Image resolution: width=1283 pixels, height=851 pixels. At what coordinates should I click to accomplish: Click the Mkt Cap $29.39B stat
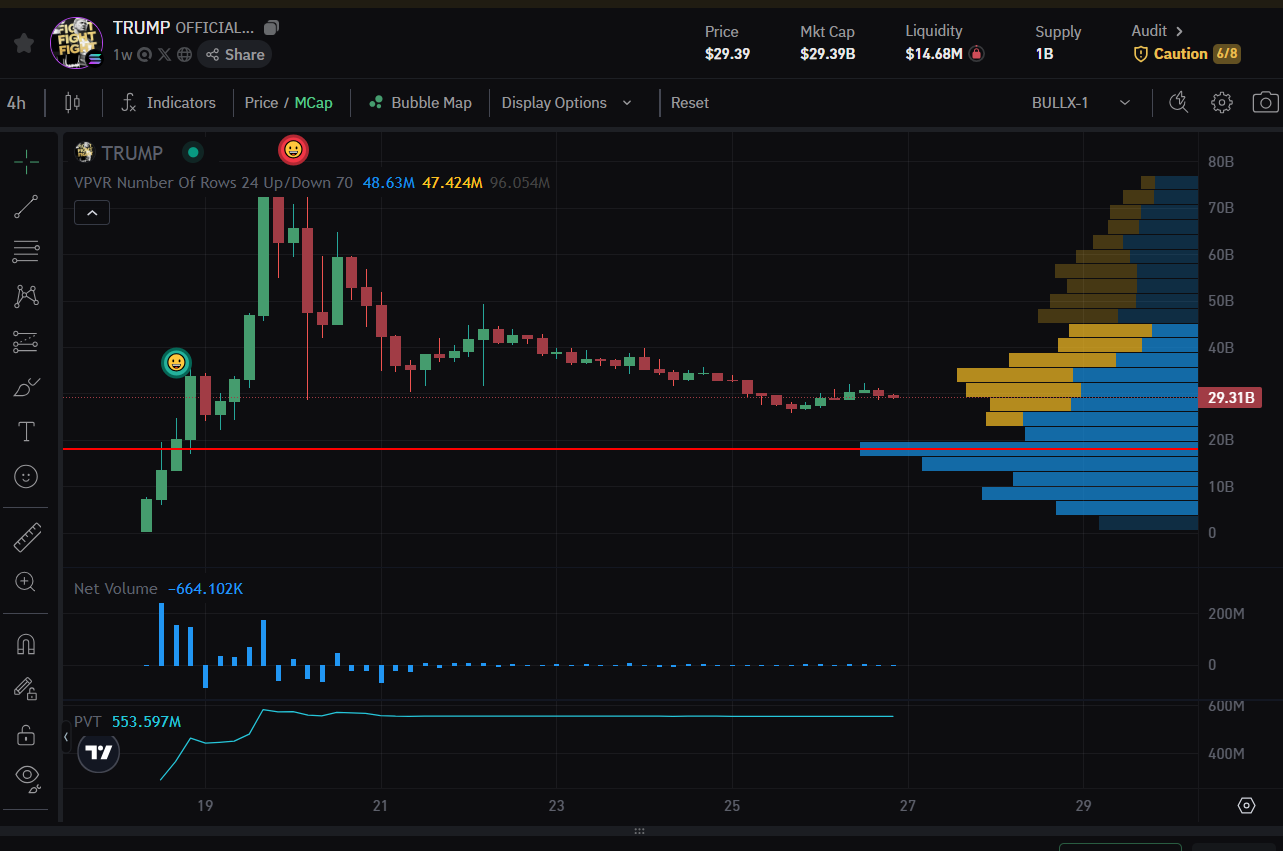[x=828, y=43]
